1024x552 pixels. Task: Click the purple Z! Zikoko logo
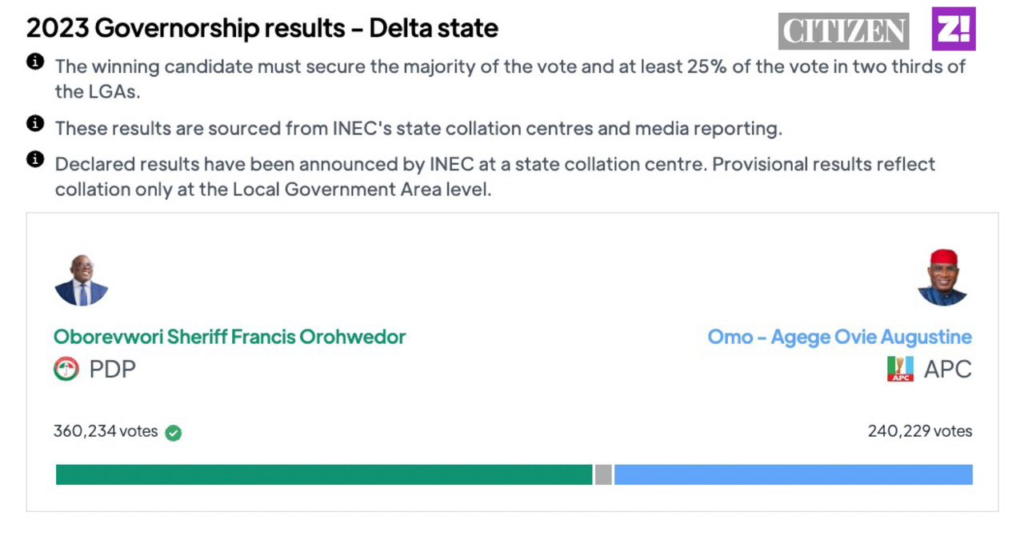click(x=953, y=29)
